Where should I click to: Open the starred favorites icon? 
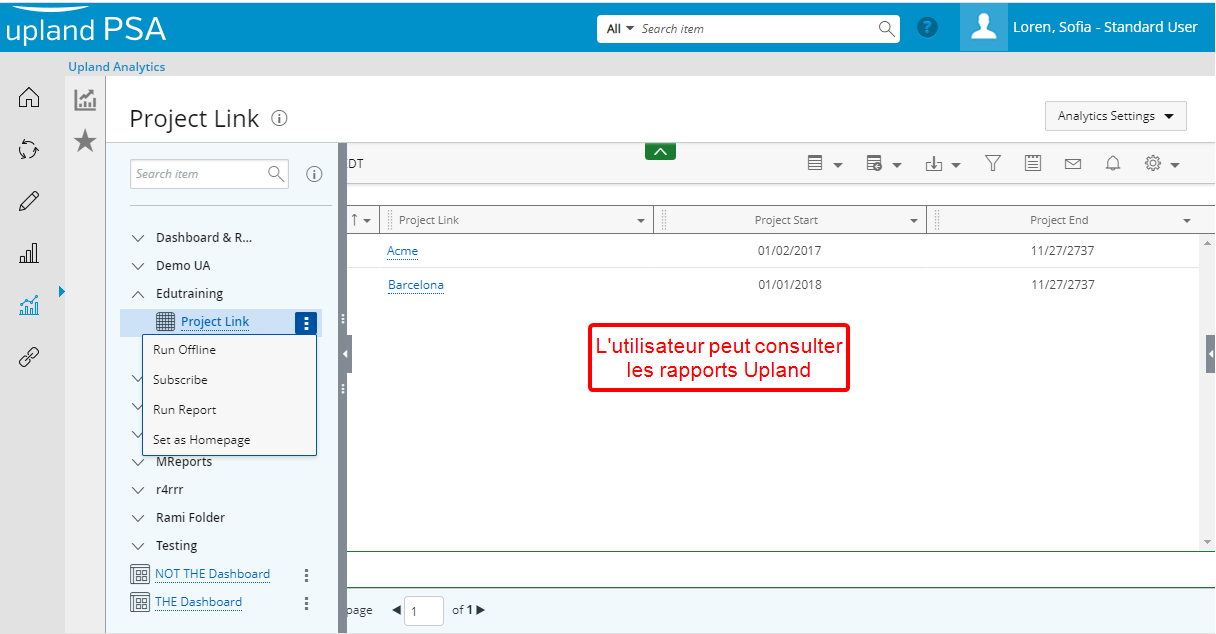[86, 141]
